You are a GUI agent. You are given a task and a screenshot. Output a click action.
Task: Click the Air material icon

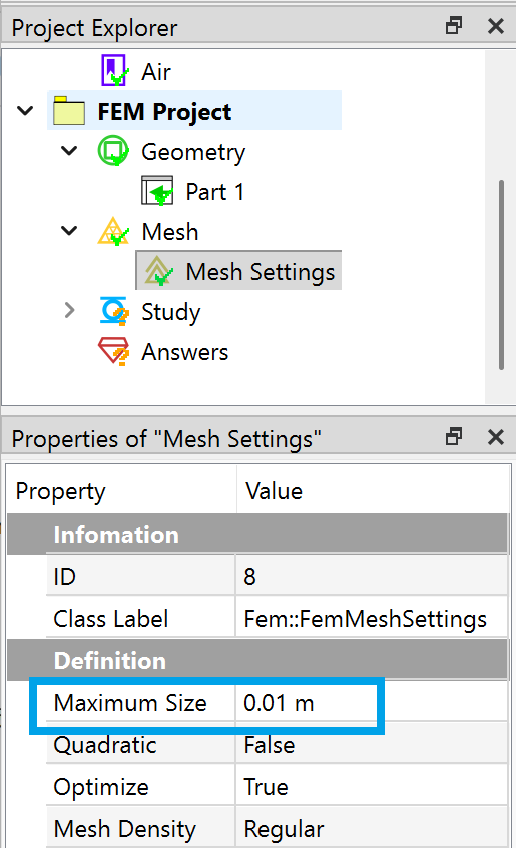(114, 71)
